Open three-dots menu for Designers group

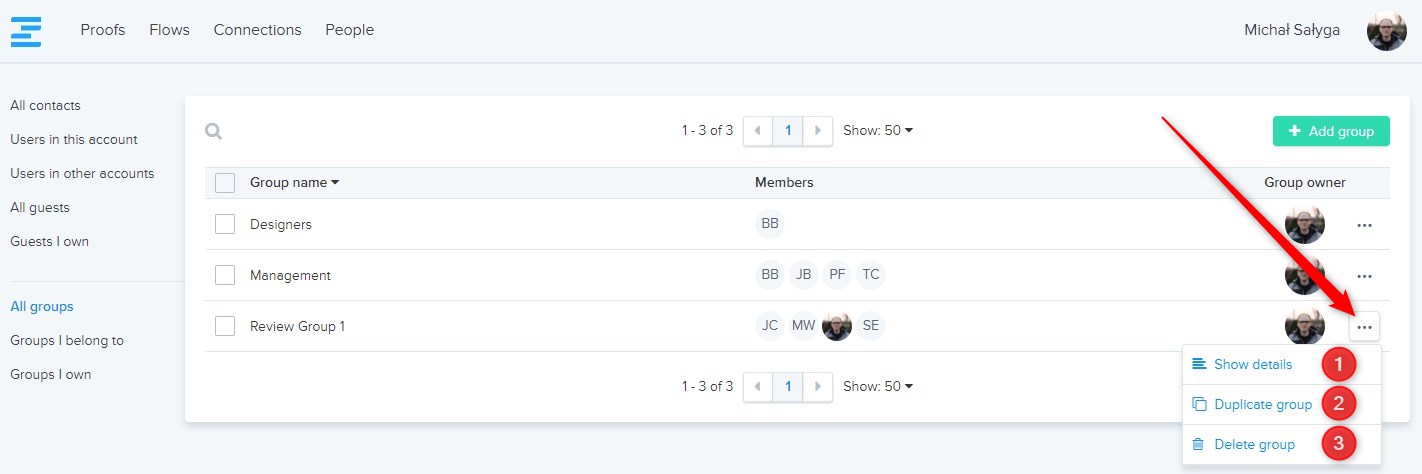(x=1364, y=225)
